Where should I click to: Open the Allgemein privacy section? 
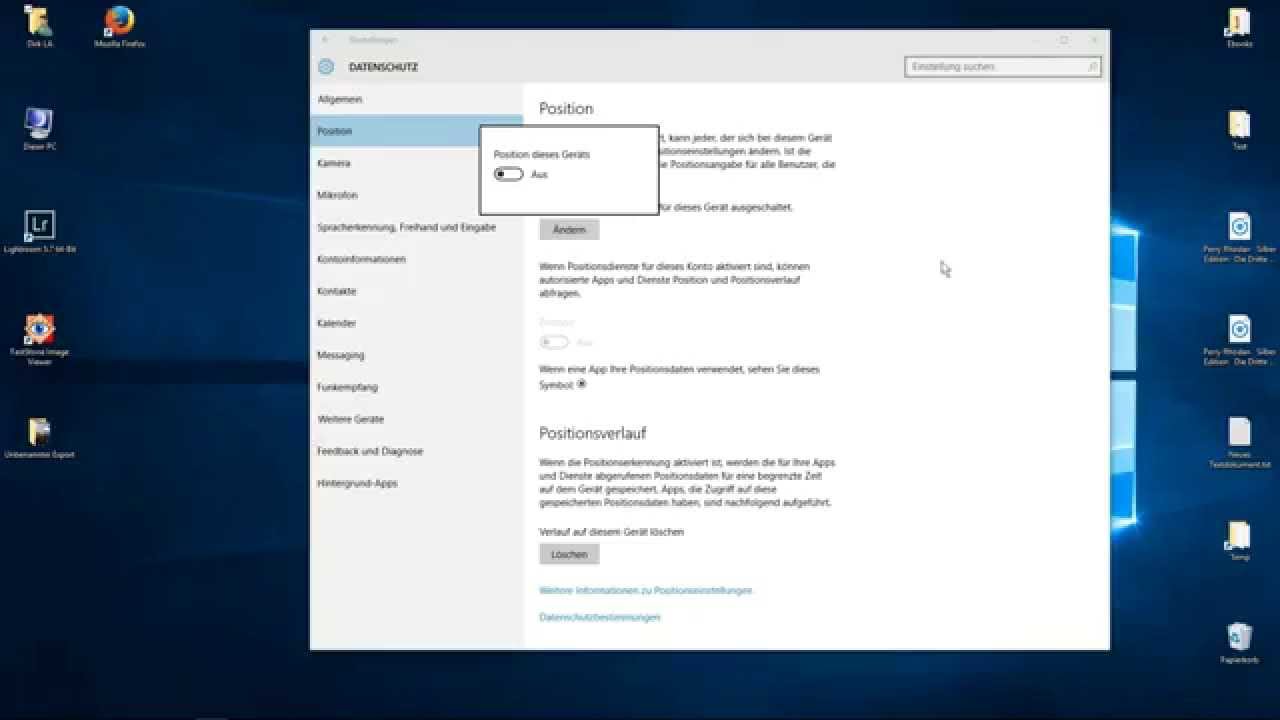point(416,99)
